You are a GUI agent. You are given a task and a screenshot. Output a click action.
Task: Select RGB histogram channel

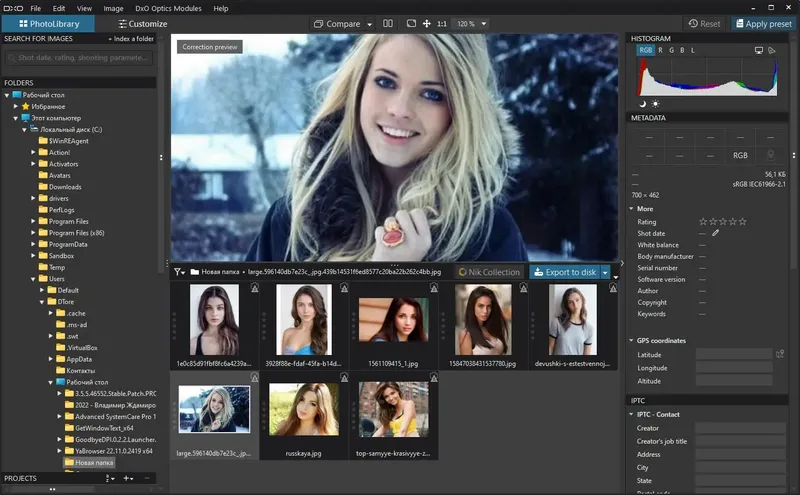[x=645, y=50]
